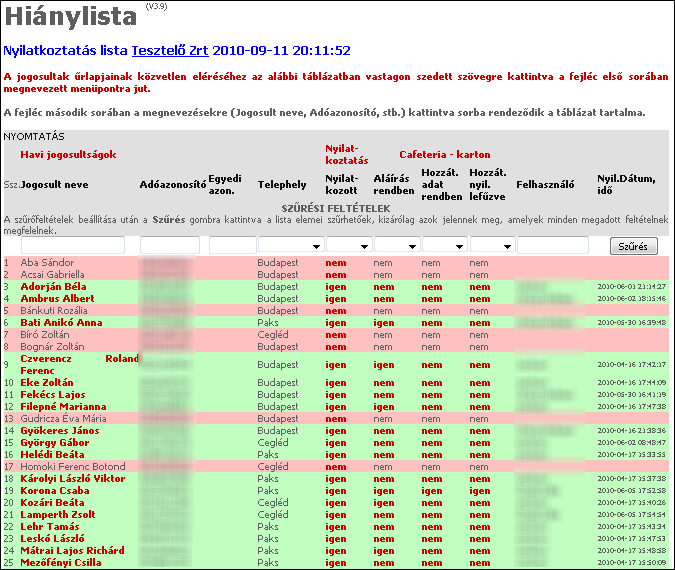The width and height of the screenshot is (675, 570).
Task: Open the Nyilatkoztatás header link
Action: point(347,155)
